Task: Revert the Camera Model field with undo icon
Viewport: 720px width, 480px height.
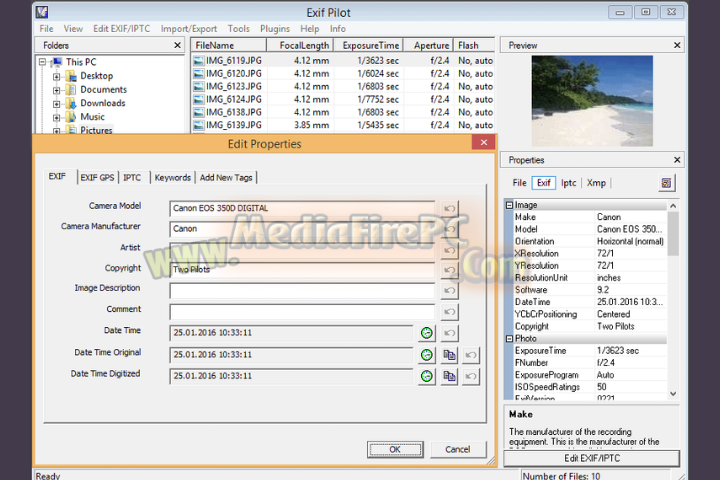Action: coord(450,209)
